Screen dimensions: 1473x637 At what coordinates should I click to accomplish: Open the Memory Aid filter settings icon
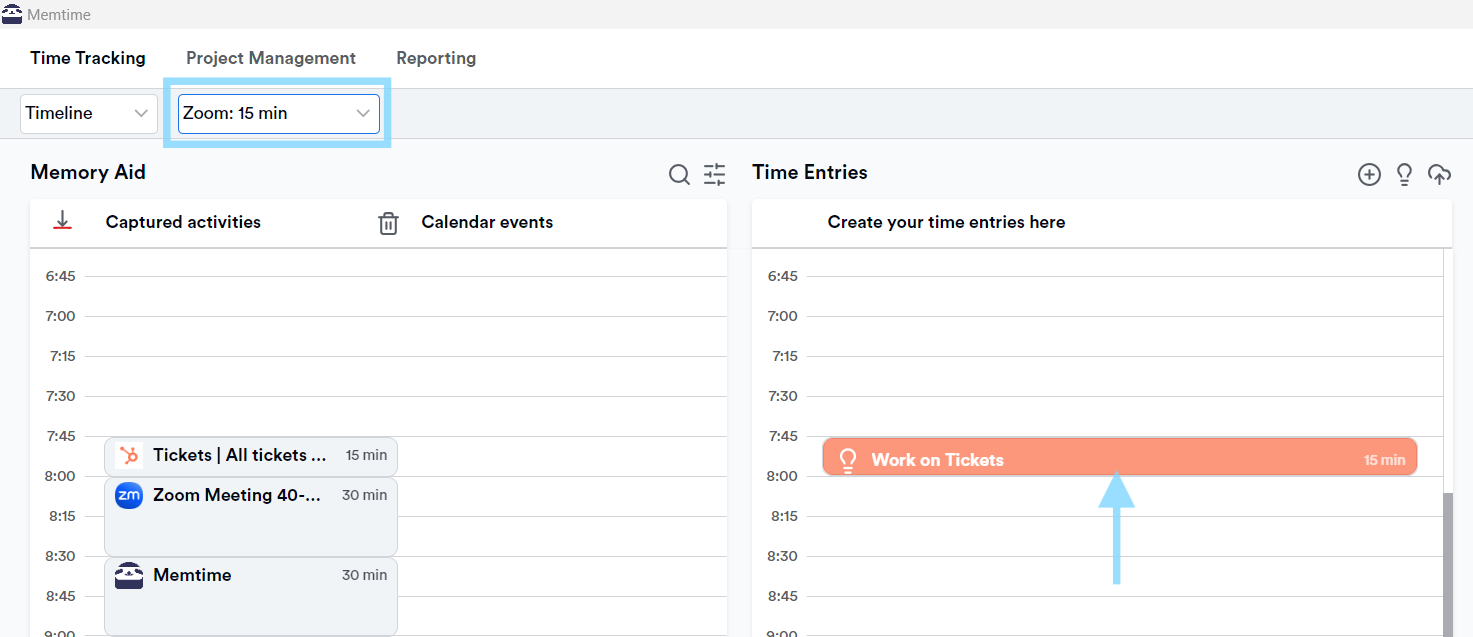714,174
